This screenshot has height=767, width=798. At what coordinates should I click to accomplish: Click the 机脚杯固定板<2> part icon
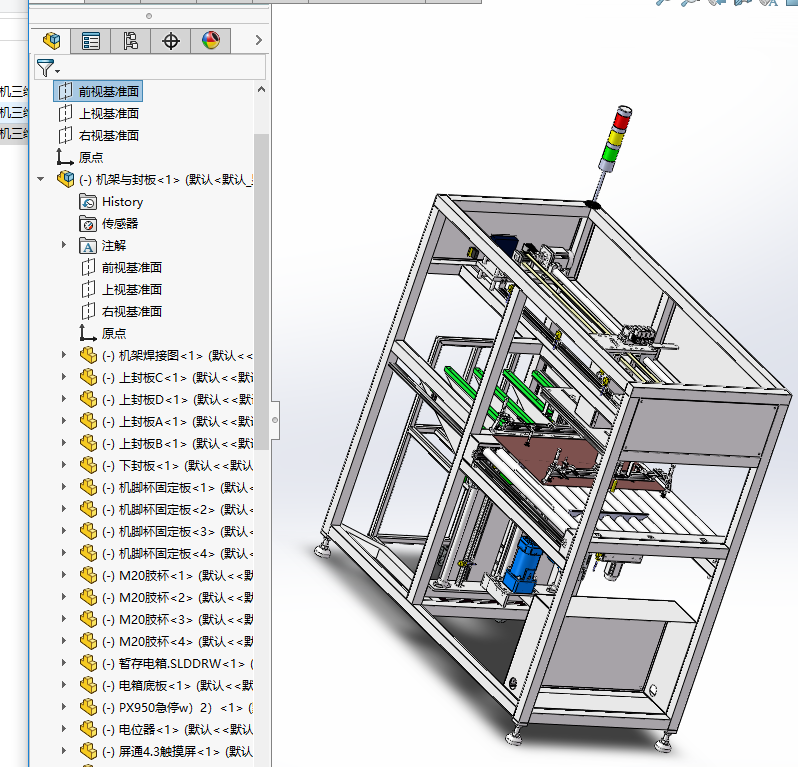coord(89,509)
